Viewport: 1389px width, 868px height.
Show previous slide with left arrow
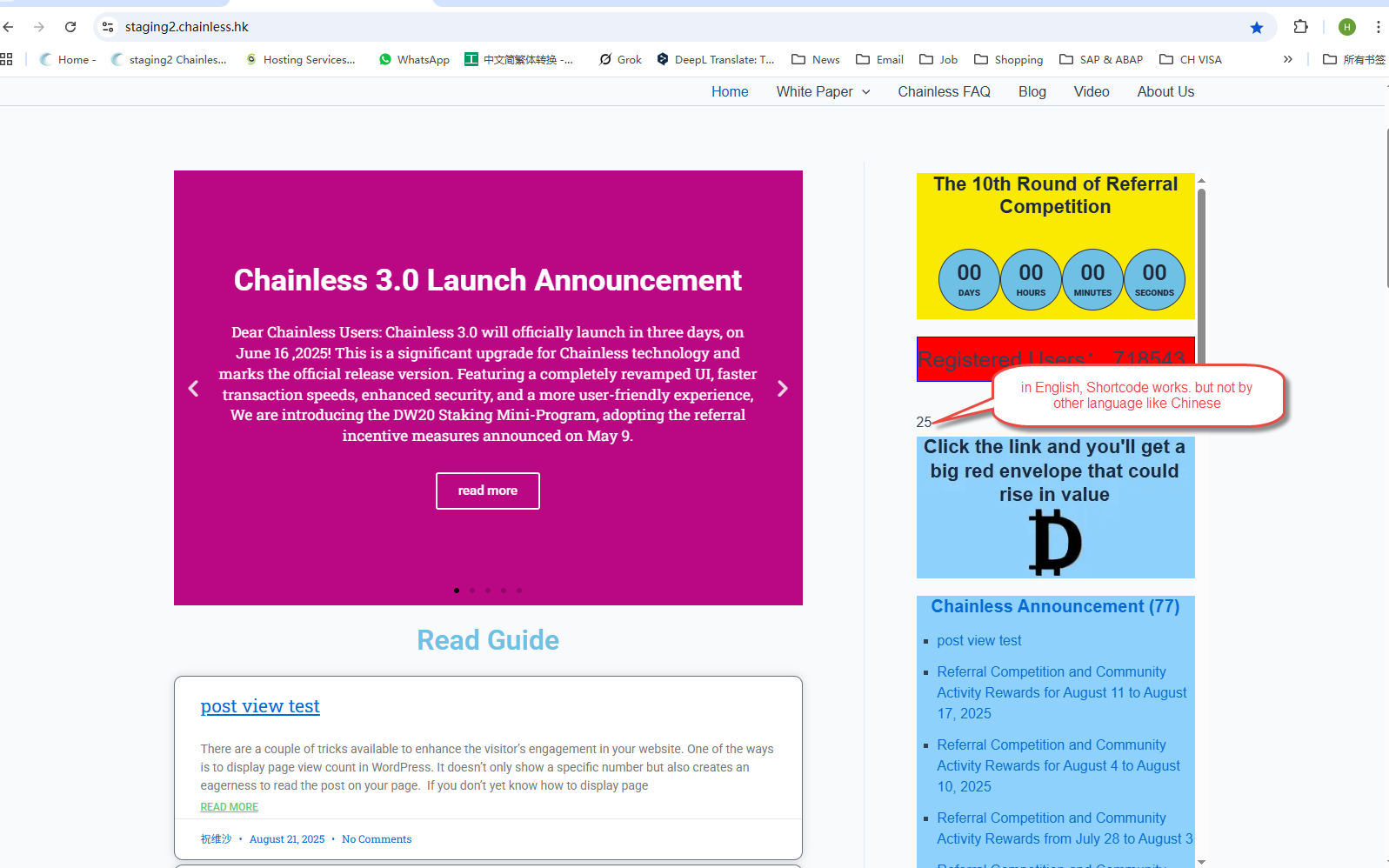click(193, 389)
